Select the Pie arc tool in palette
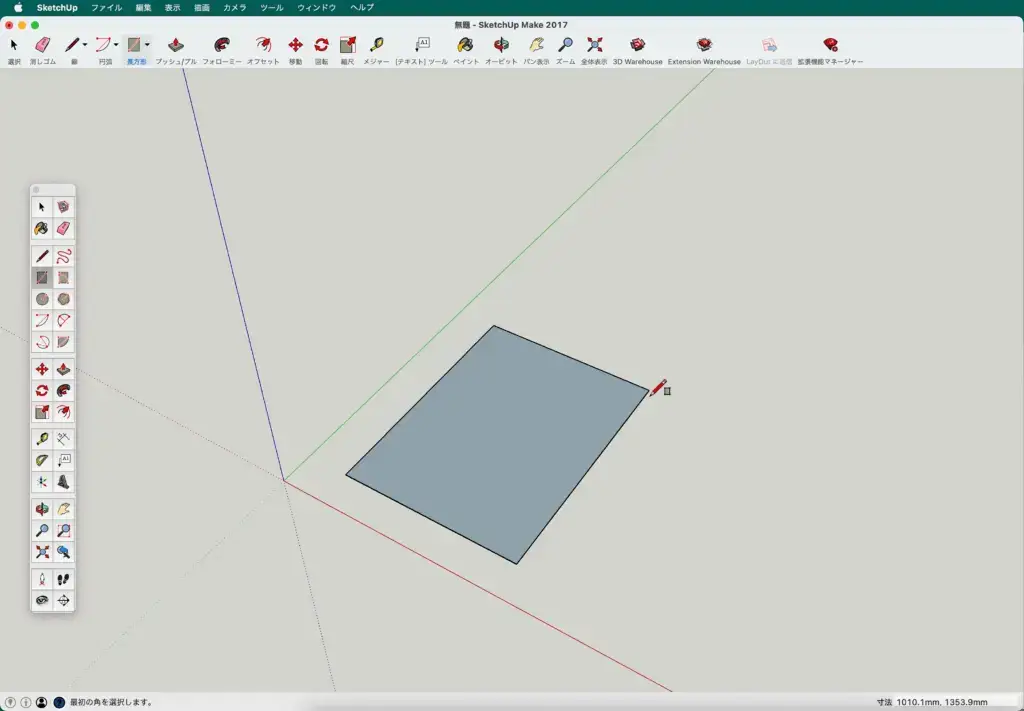The width and height of the screenshot is (1024, 711). (x=63, y=342)
